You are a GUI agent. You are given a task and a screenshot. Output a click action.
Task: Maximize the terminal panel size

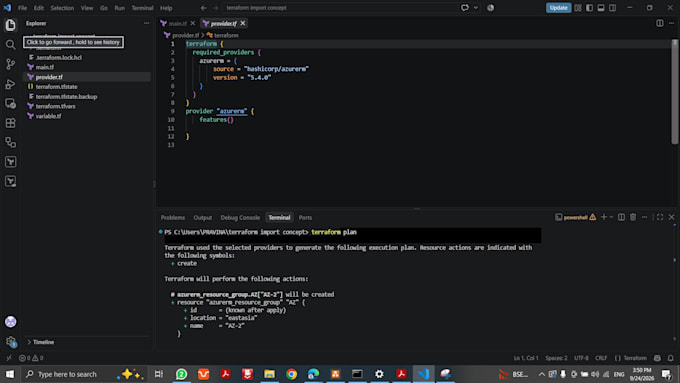(660, 217)
